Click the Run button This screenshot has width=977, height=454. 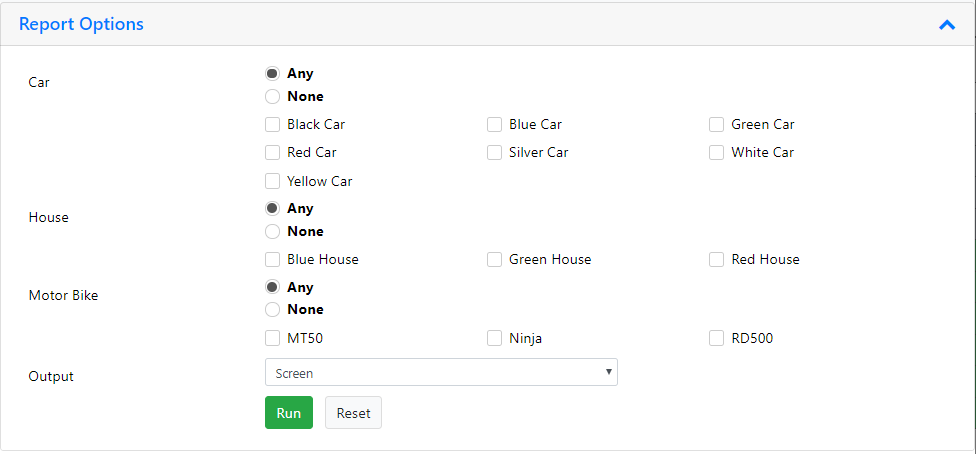pyautogui.click(x=288, y=412)
